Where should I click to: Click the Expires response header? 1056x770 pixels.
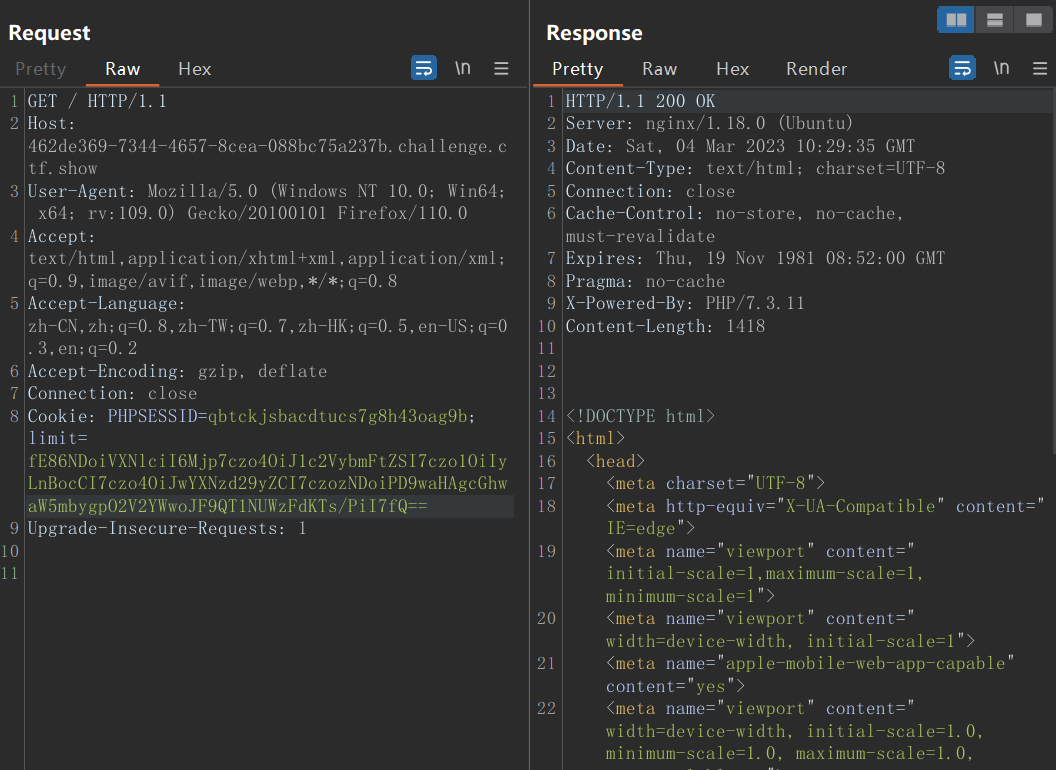click(756, 258)
